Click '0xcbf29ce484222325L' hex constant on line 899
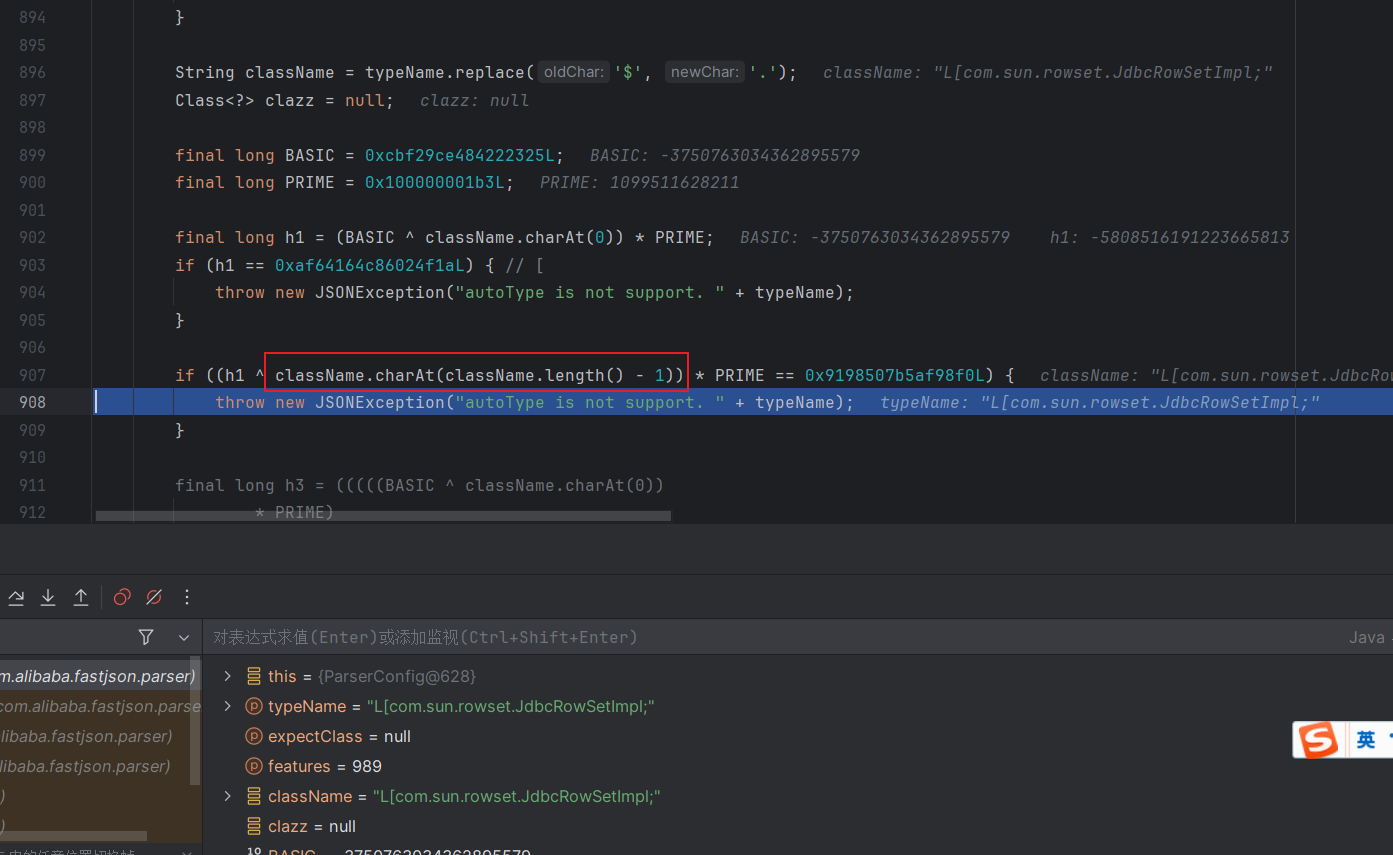 [x=460, y=155]
